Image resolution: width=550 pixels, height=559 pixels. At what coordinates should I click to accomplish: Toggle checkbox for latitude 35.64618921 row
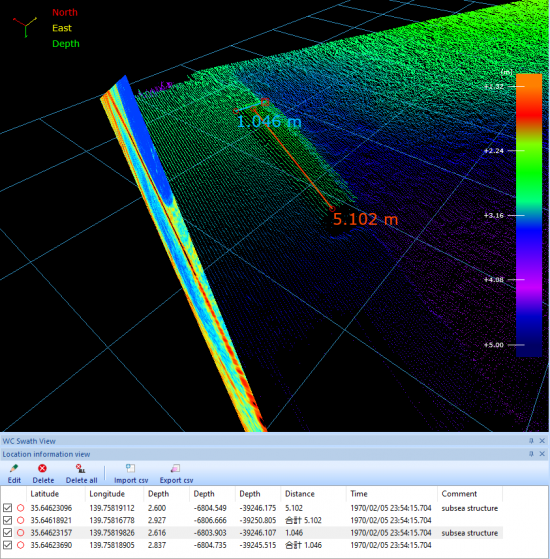point(7,520)
